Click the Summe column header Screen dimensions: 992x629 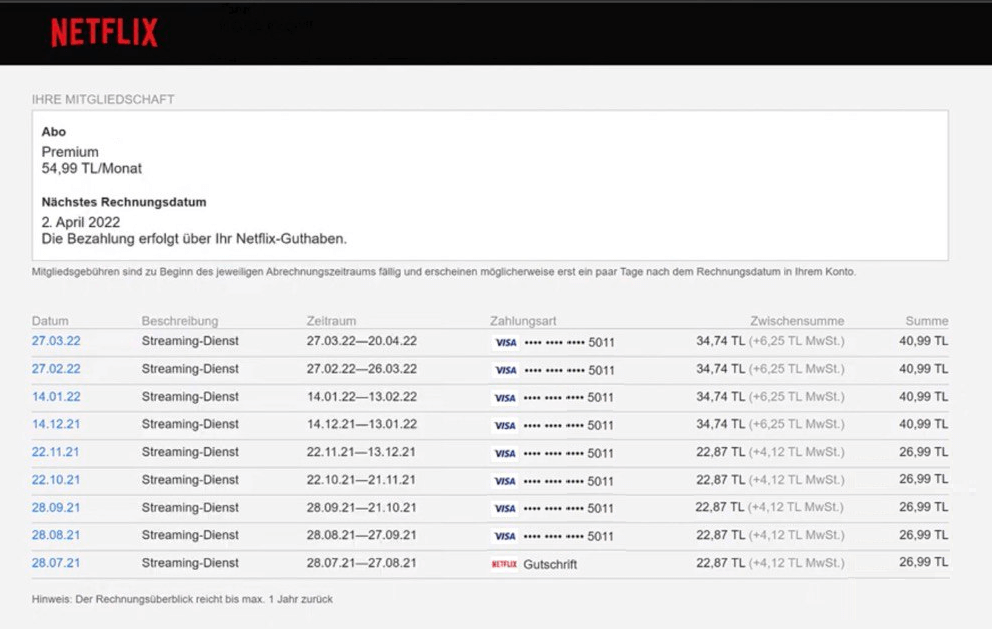(x=927, y=321)
